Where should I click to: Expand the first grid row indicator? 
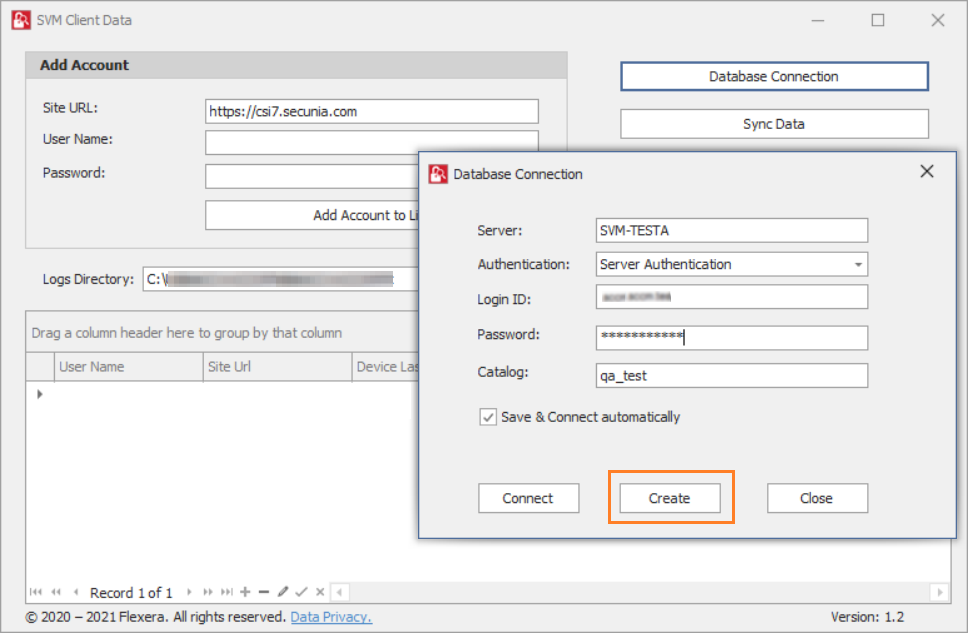pyautogui.click(x=40, y=394)
